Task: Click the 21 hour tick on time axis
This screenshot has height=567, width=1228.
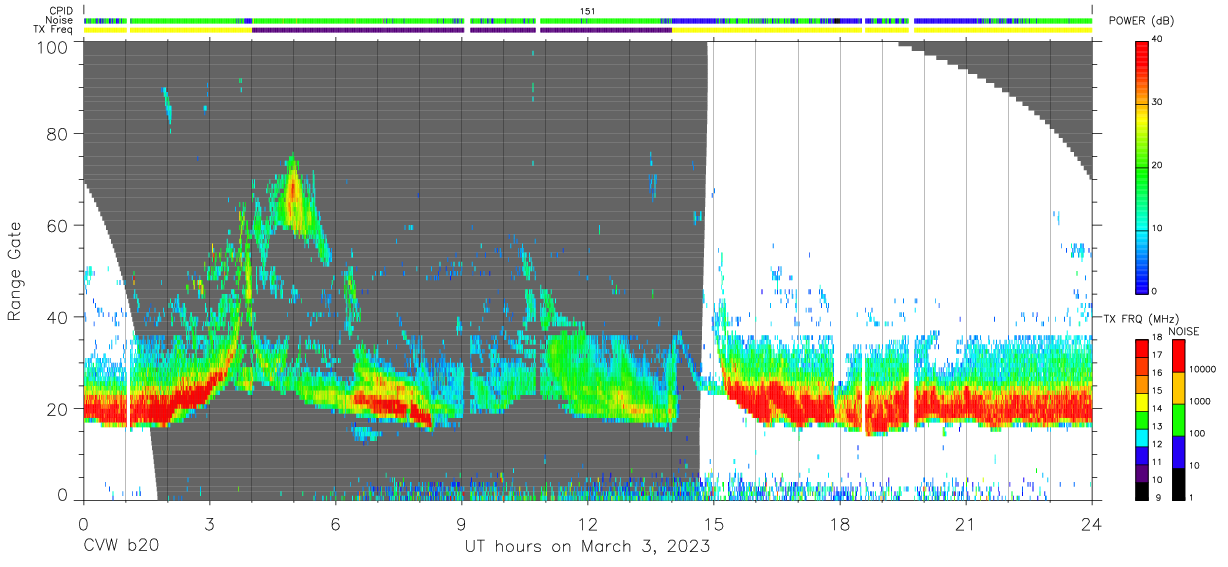Action: (966, 525)
